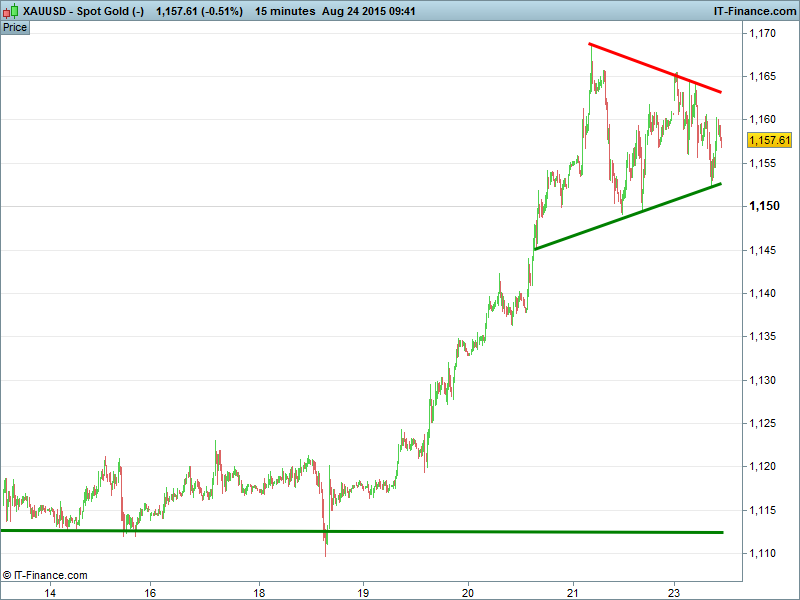Click the 1,110 price axis label

(762, 553)
